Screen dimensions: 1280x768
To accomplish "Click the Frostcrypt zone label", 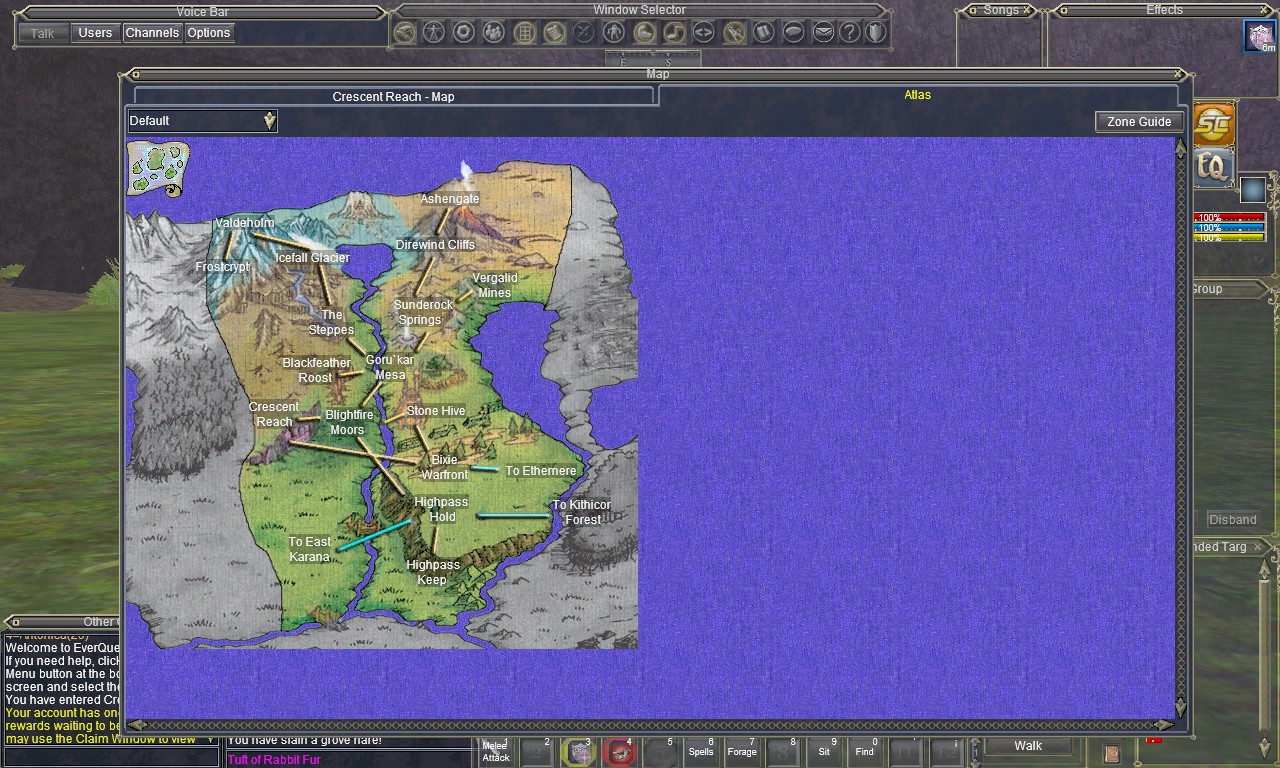I will click(222, 267).
